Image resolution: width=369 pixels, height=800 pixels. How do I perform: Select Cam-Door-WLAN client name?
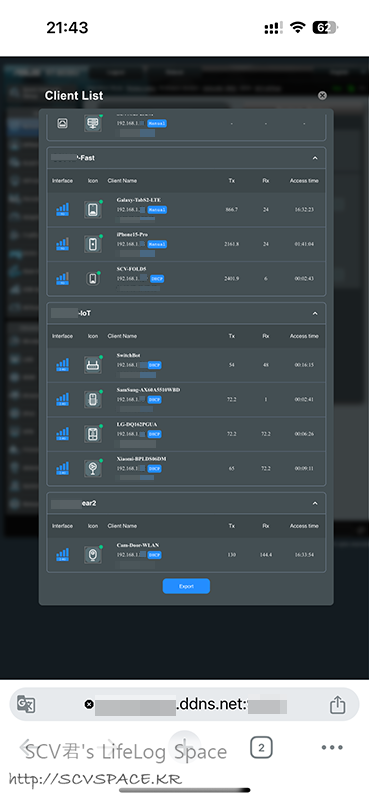coord(138,545)
